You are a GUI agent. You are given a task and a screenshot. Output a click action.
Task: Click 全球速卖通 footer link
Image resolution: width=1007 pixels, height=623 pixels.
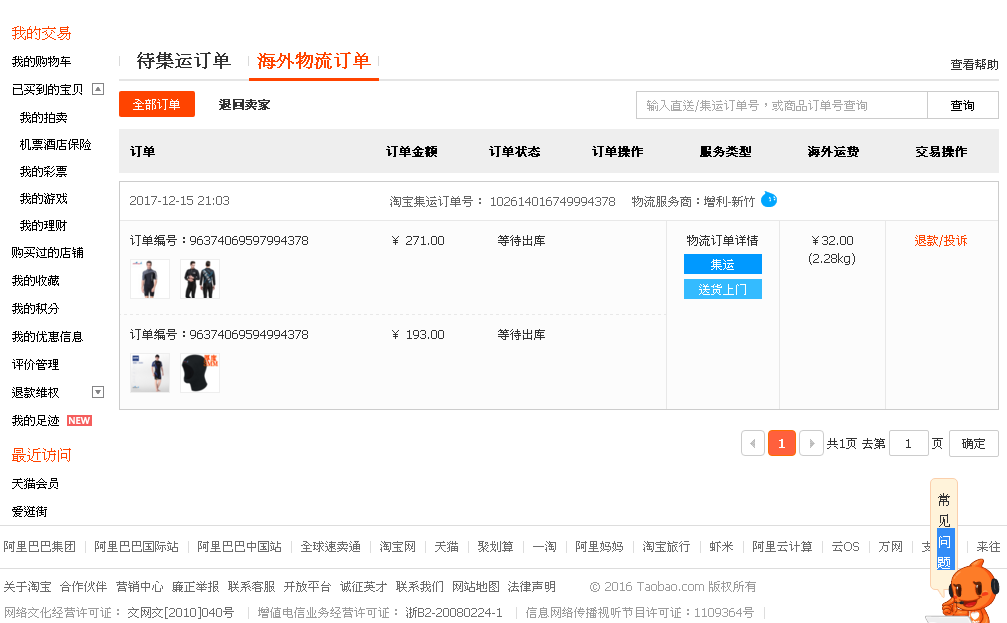tap(330, 547)
